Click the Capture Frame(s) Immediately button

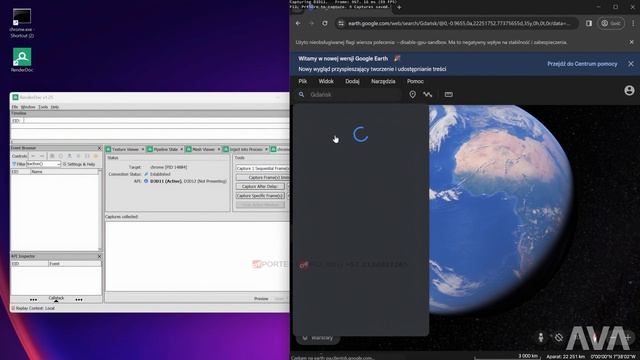[x=263, y=178]
